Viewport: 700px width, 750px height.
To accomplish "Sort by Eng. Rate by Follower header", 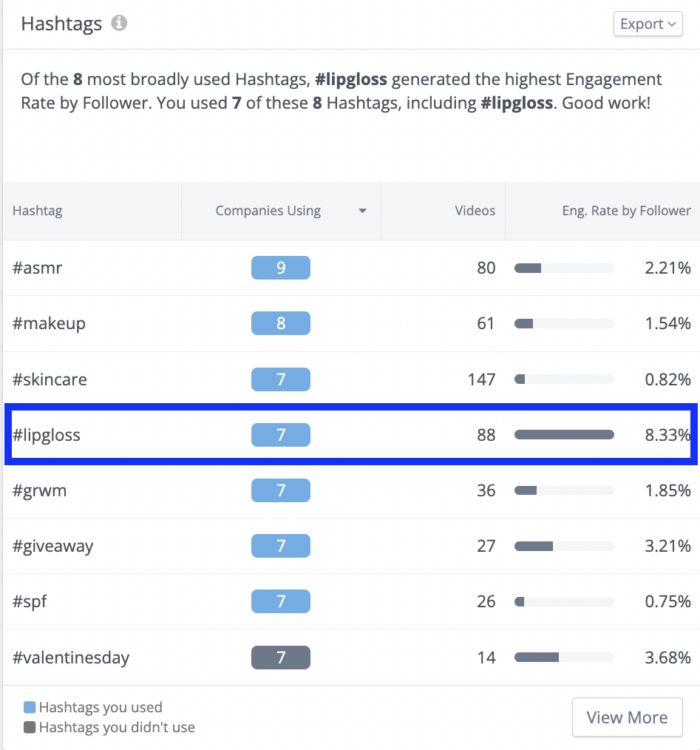I will (x=626, y=211).
